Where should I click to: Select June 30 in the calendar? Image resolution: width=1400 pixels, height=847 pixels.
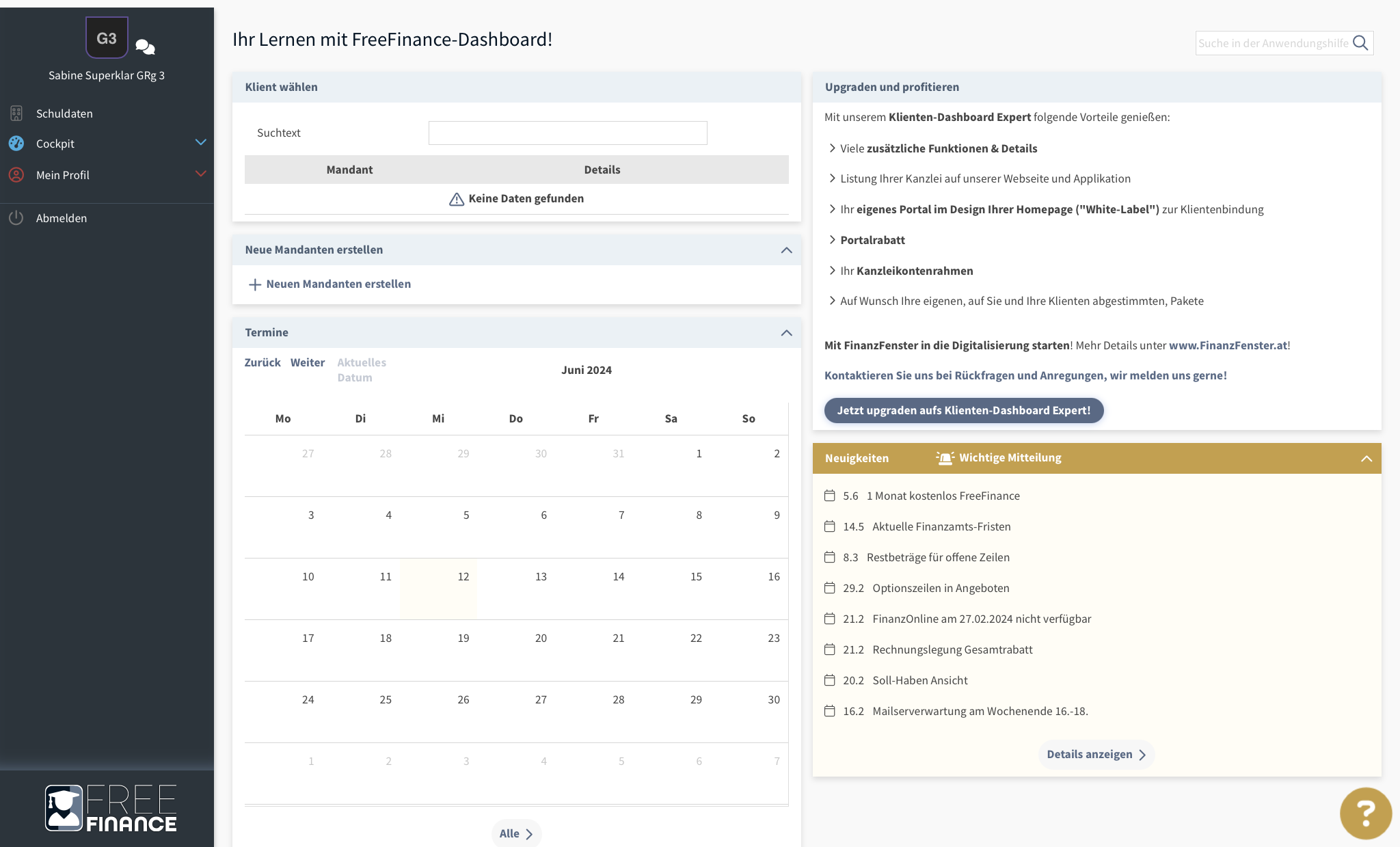point(749,712)
